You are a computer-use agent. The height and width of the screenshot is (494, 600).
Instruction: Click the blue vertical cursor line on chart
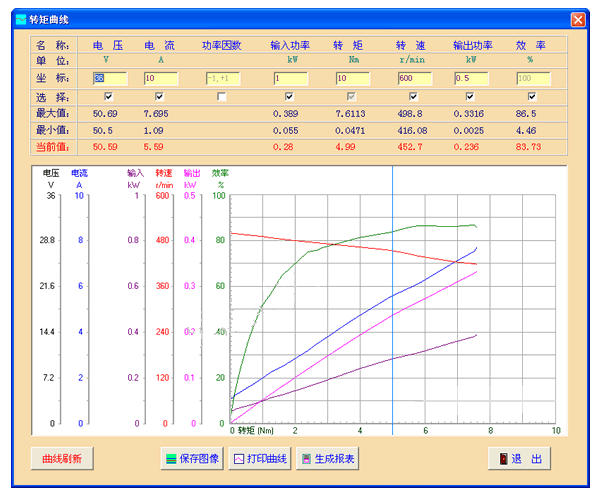pyautogui.click(x=392, y=300)
